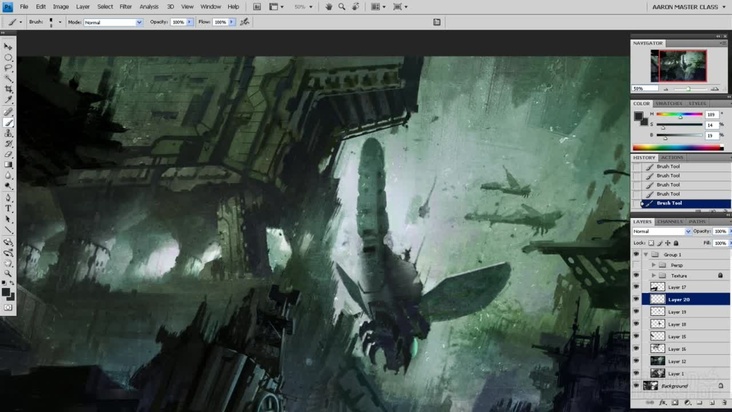This screenshot has height=412, width=732.
Task: Select the Magic Wand tool
Action: (8, 79)
